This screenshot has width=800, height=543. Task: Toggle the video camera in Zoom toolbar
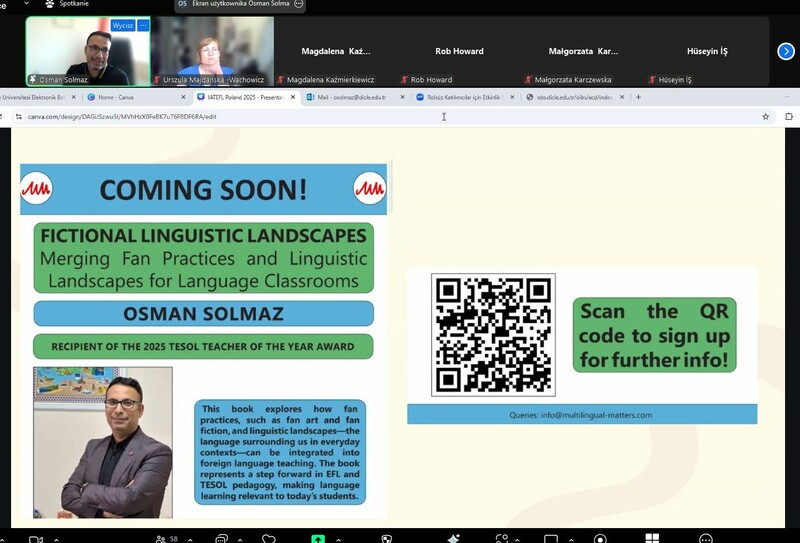pyautogui.click(x=35, y=539)
